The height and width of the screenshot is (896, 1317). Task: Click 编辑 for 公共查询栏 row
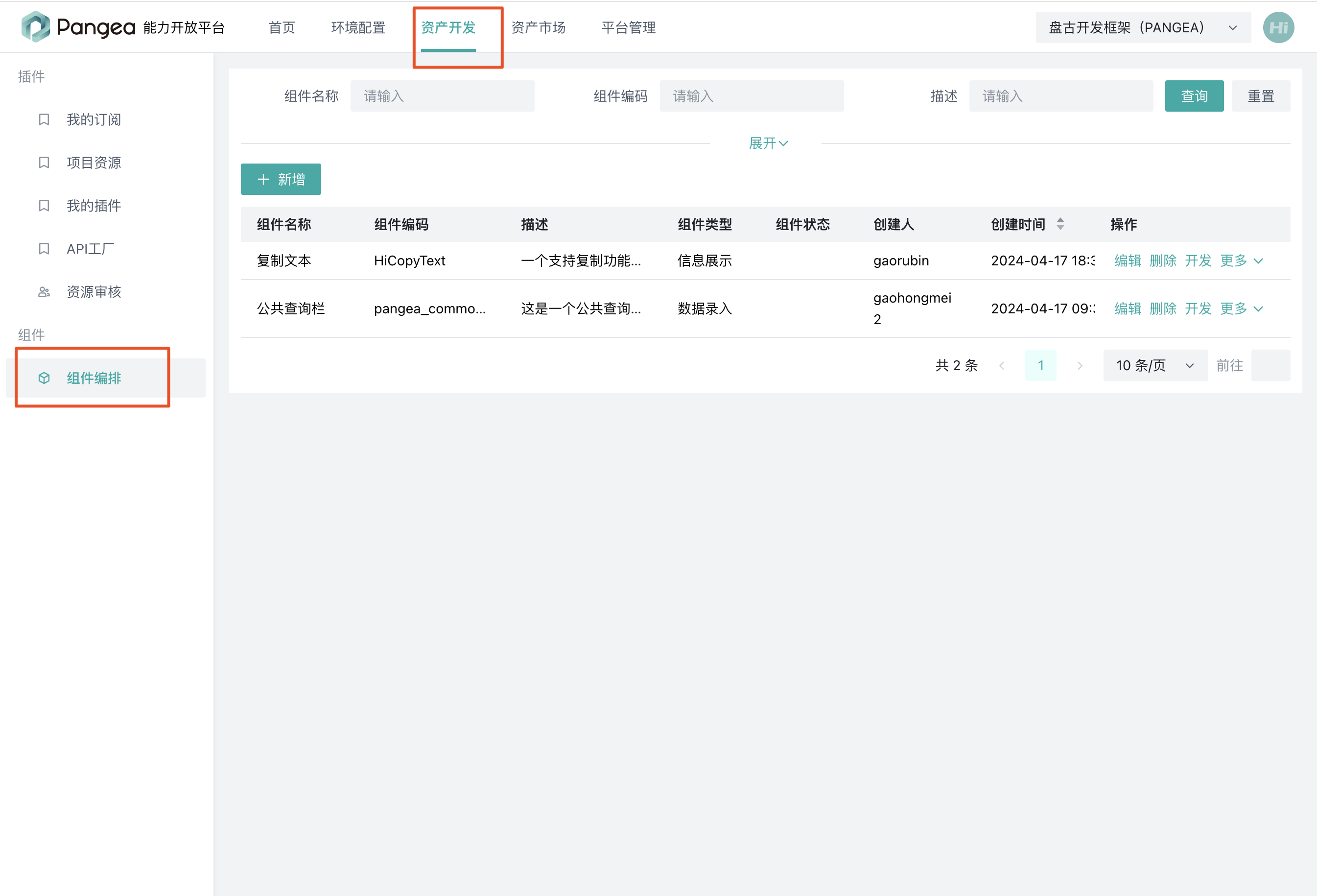1128,308
